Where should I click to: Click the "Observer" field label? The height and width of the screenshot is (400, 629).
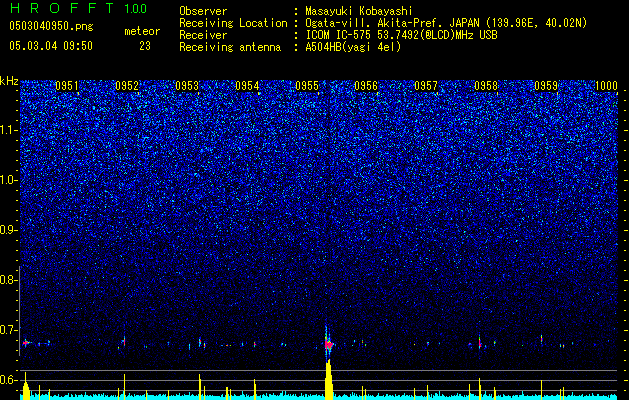pyautogui.click(x=203, y=11)
